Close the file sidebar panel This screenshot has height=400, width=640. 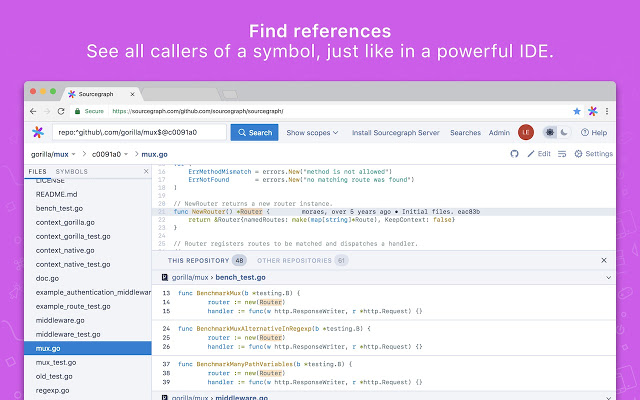[146, 171]
